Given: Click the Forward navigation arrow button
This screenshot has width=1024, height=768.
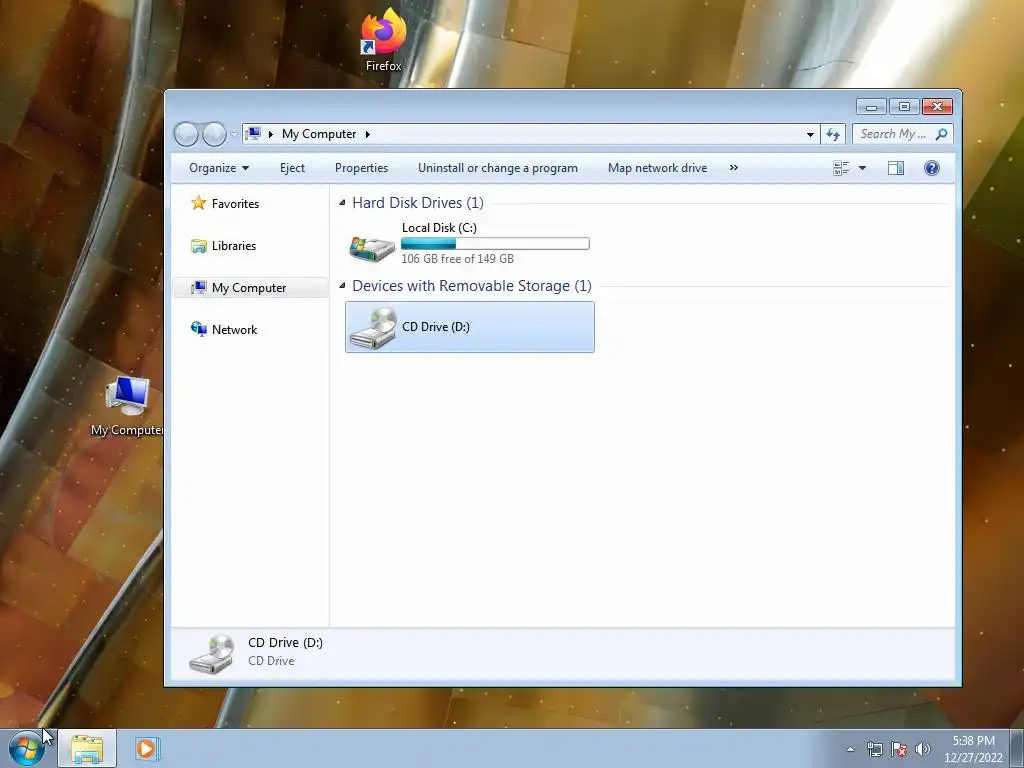Looking at the screenshot, I should [214, 134].
